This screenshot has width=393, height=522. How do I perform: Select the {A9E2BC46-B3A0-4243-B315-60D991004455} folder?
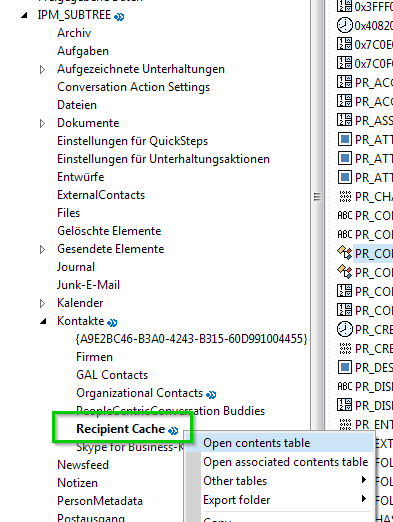tap(192, 339)
